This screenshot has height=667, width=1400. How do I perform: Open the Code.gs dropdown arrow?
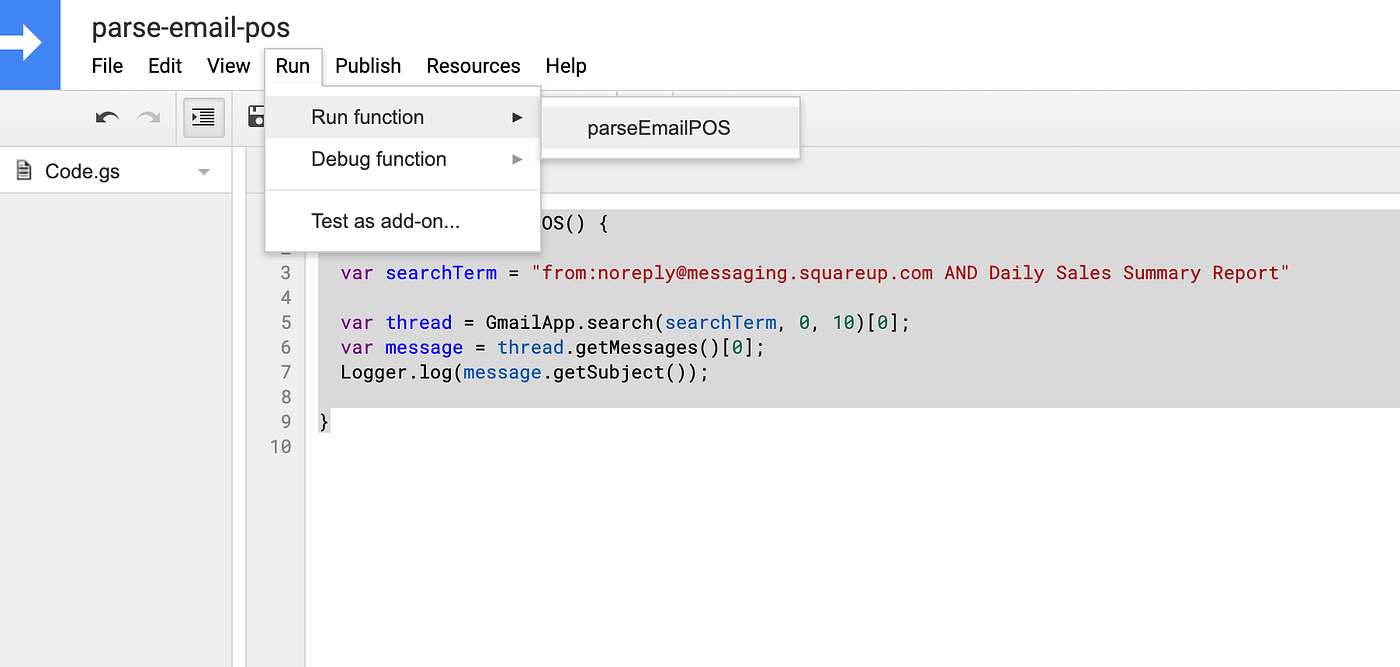pos(204,170)
